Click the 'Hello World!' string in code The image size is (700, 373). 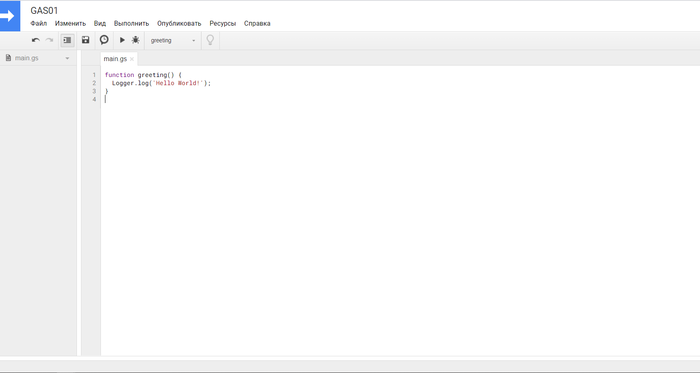pyautogui.click(x=179, y=83)
